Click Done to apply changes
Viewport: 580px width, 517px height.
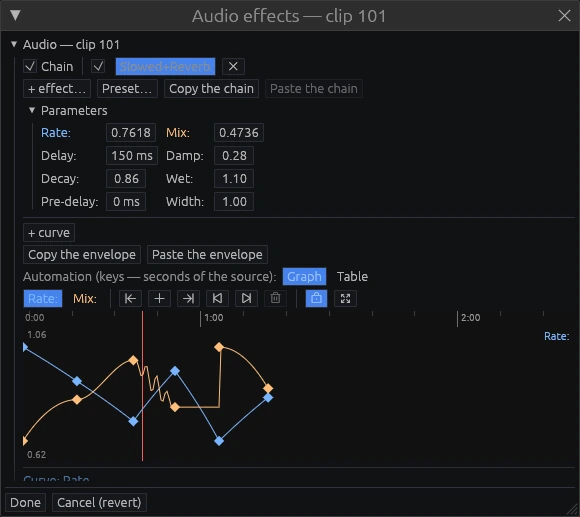click(x=25, y=503)
